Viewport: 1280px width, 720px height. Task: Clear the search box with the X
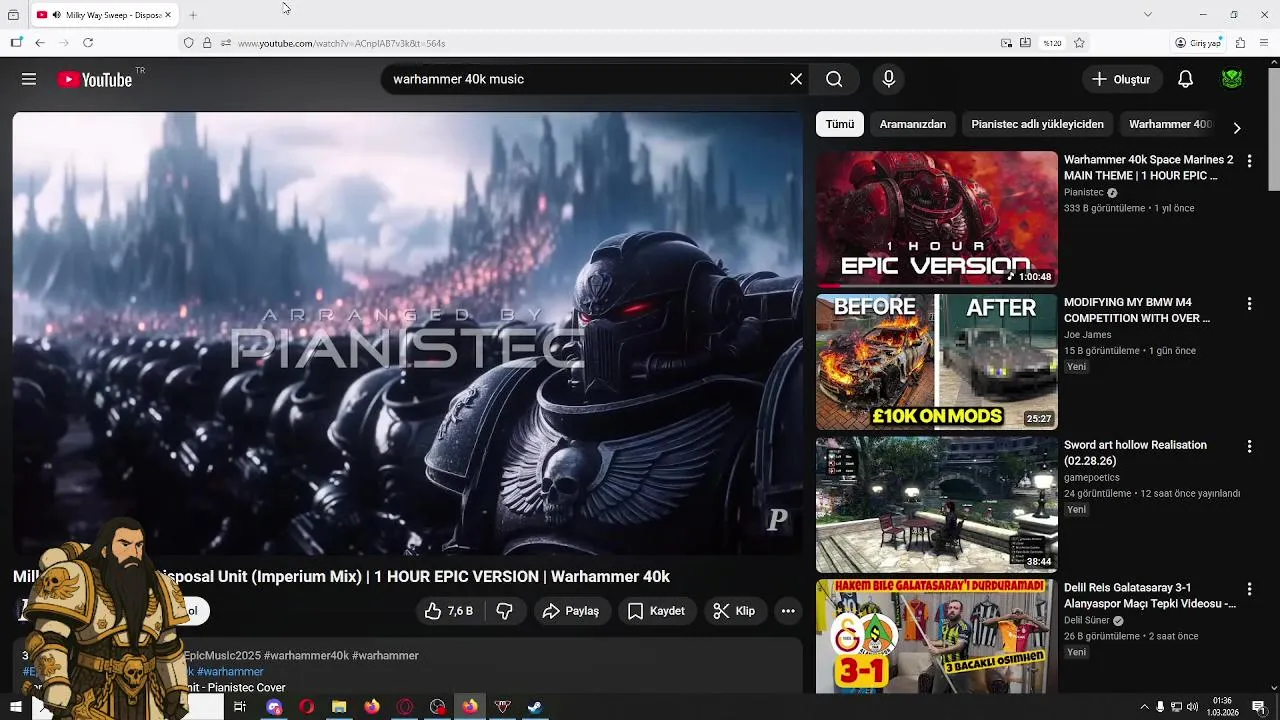[x=796, y=79]
